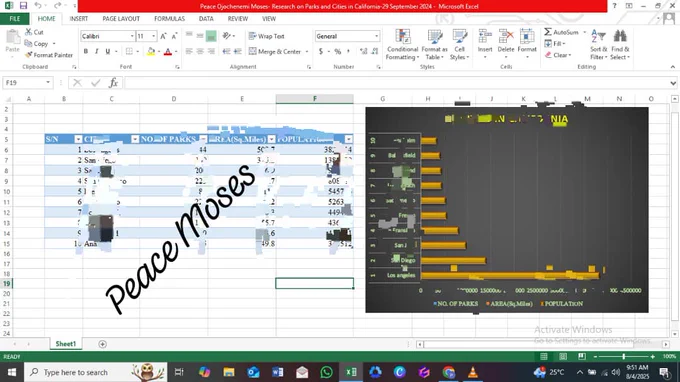Image resolution: width=680 pixels, height=382 pixels.
Task: Switch to the PAGE LAYOUT tab
Action: pos(121,19)
